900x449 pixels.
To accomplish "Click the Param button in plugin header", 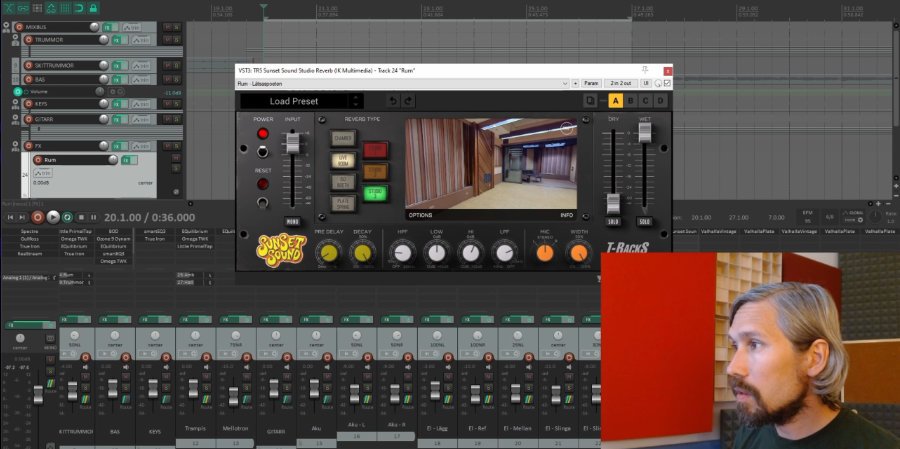I will [x=591, y=83].
